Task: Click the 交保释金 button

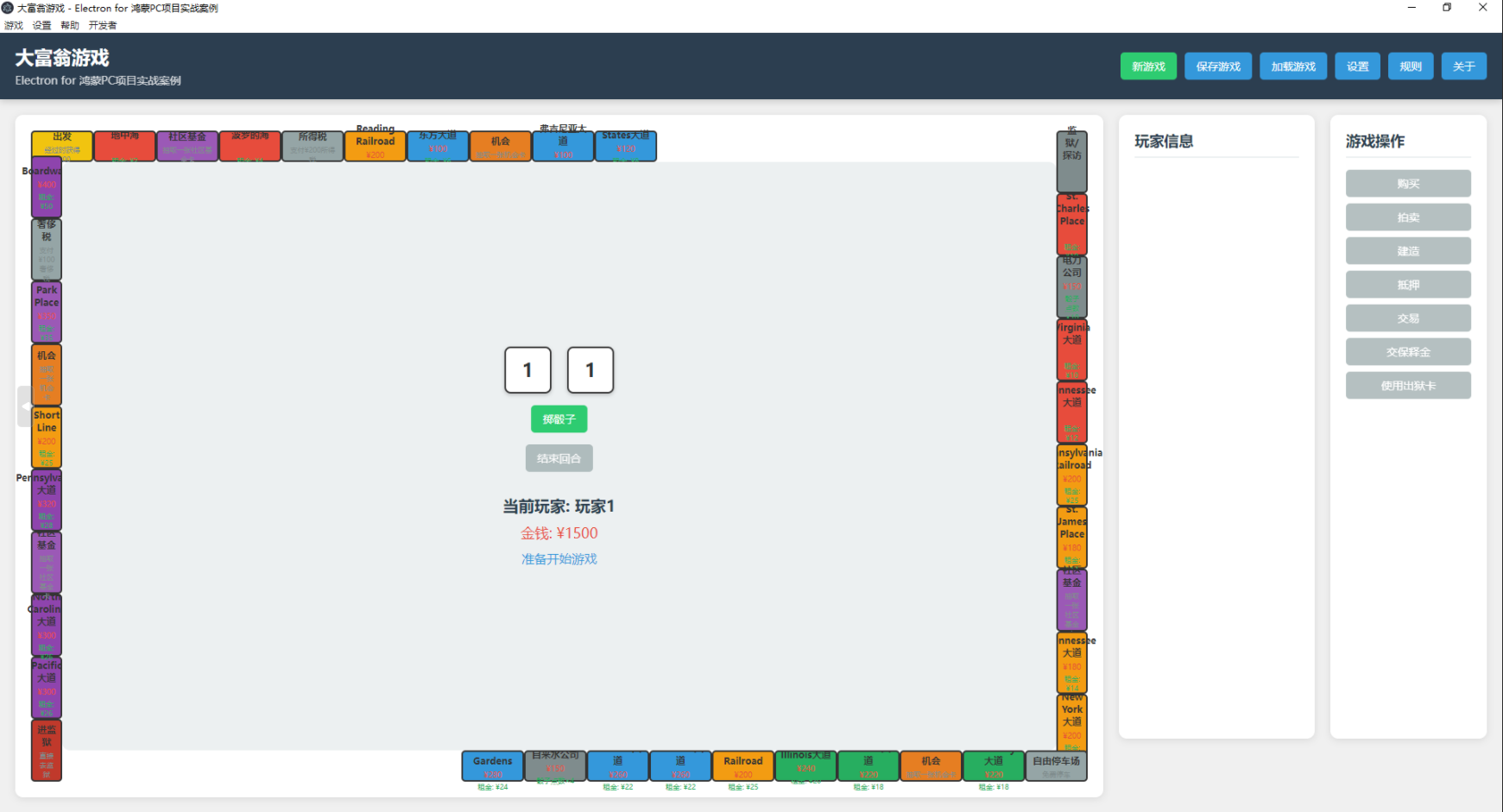Action: coord(1408,352)
